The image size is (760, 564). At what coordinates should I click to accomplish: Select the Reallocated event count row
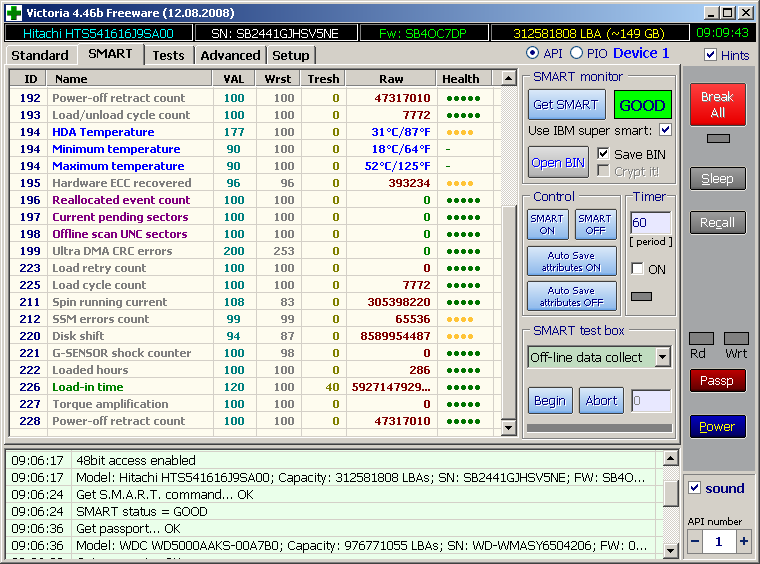coord(255,200)
